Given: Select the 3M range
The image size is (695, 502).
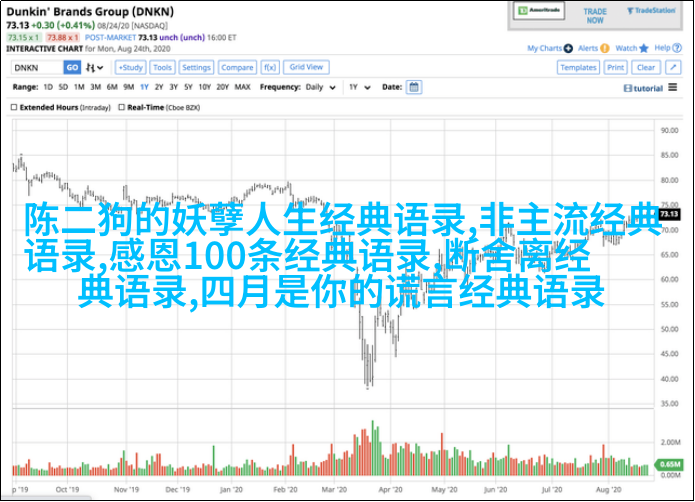Looking at the screenshot, I should [x=95, y=87].
